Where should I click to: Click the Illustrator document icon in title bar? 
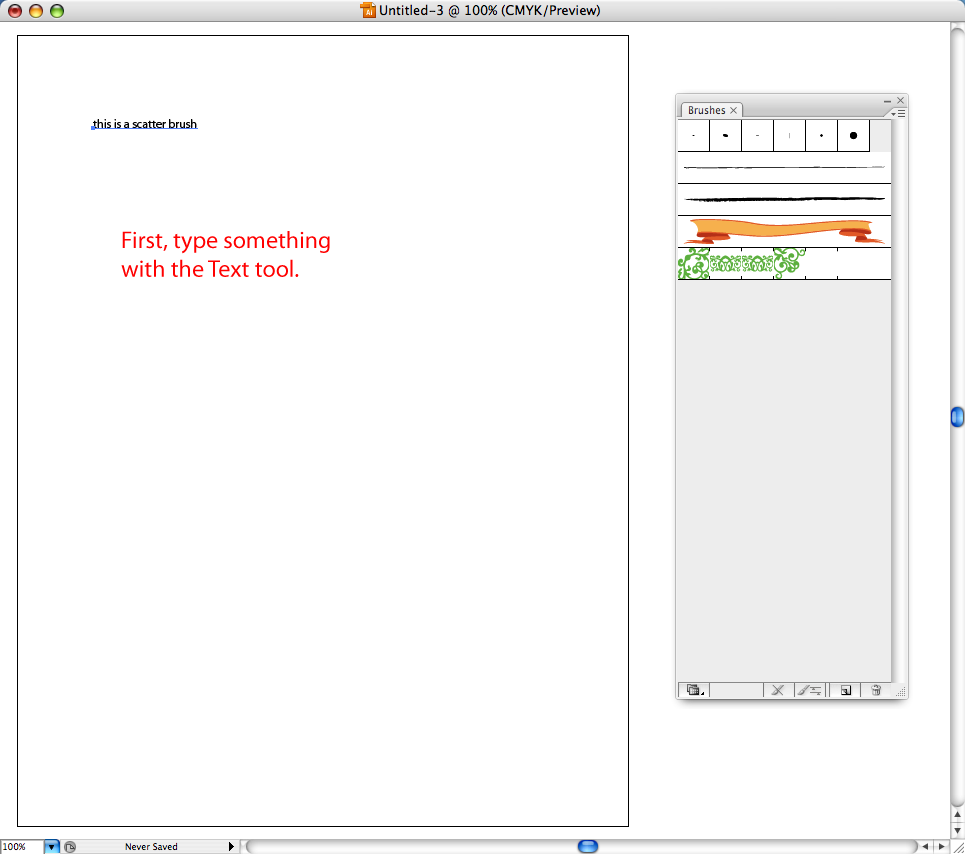pos(368,10)
